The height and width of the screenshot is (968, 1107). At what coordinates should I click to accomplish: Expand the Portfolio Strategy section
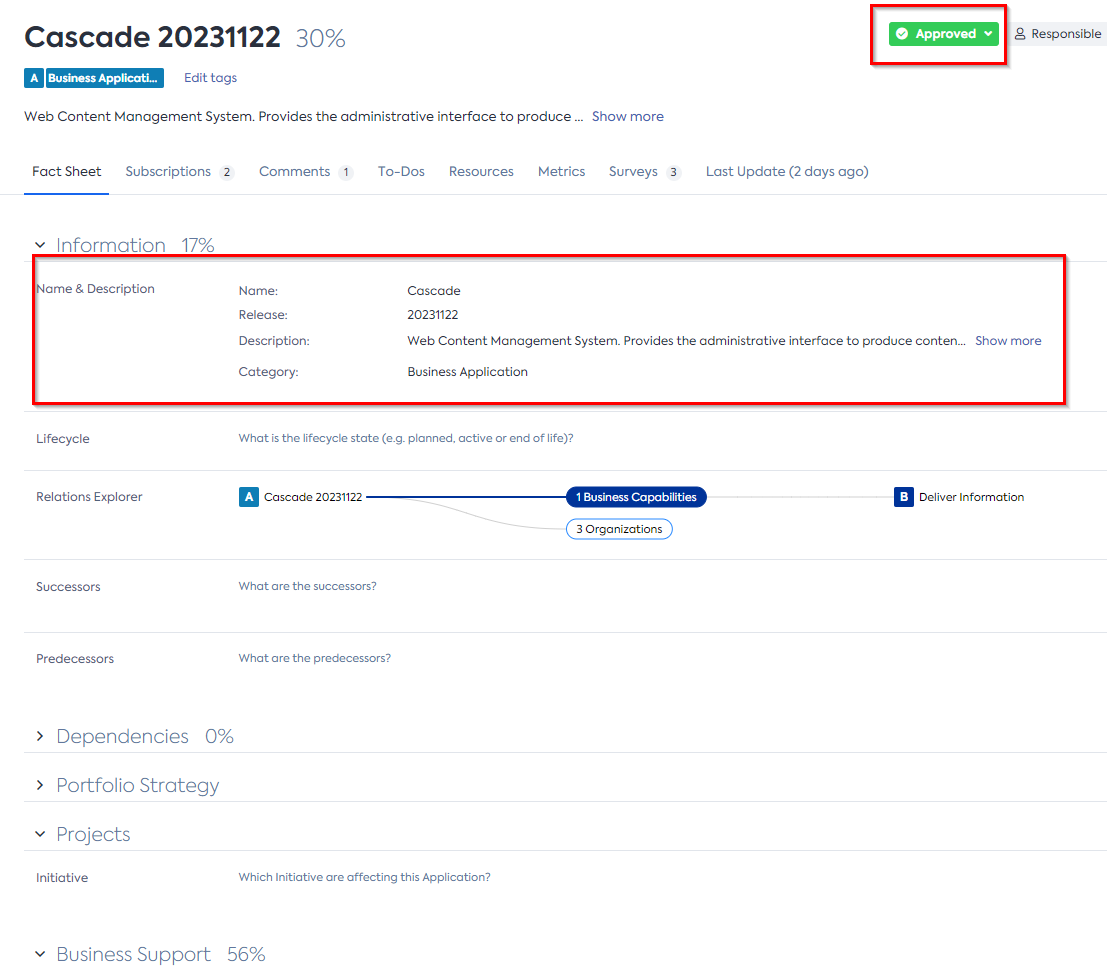pos(40,785)
